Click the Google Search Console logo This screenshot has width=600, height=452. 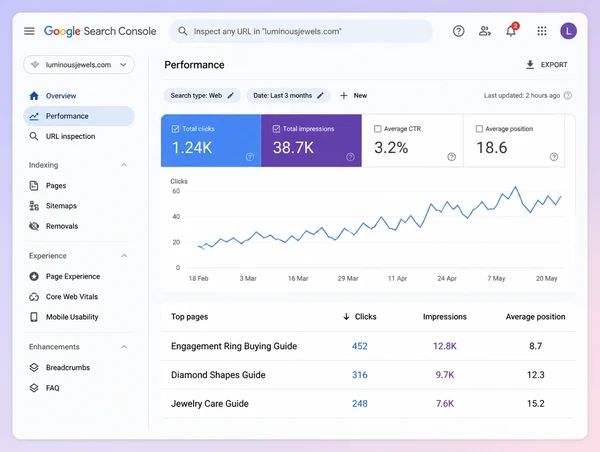(100, 31)
